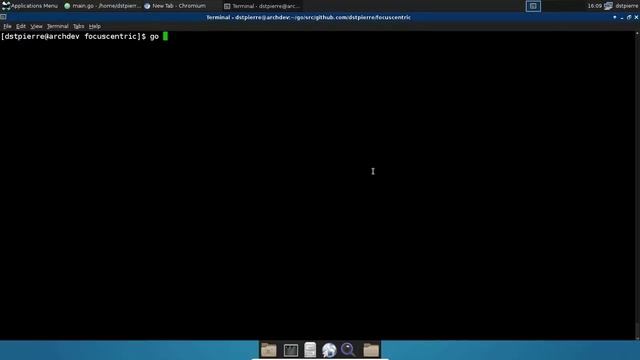The height and width of the screenshot is (360, 640).
Task: Launch the terminal emulator from the dock
Action: tap(291, 350)
